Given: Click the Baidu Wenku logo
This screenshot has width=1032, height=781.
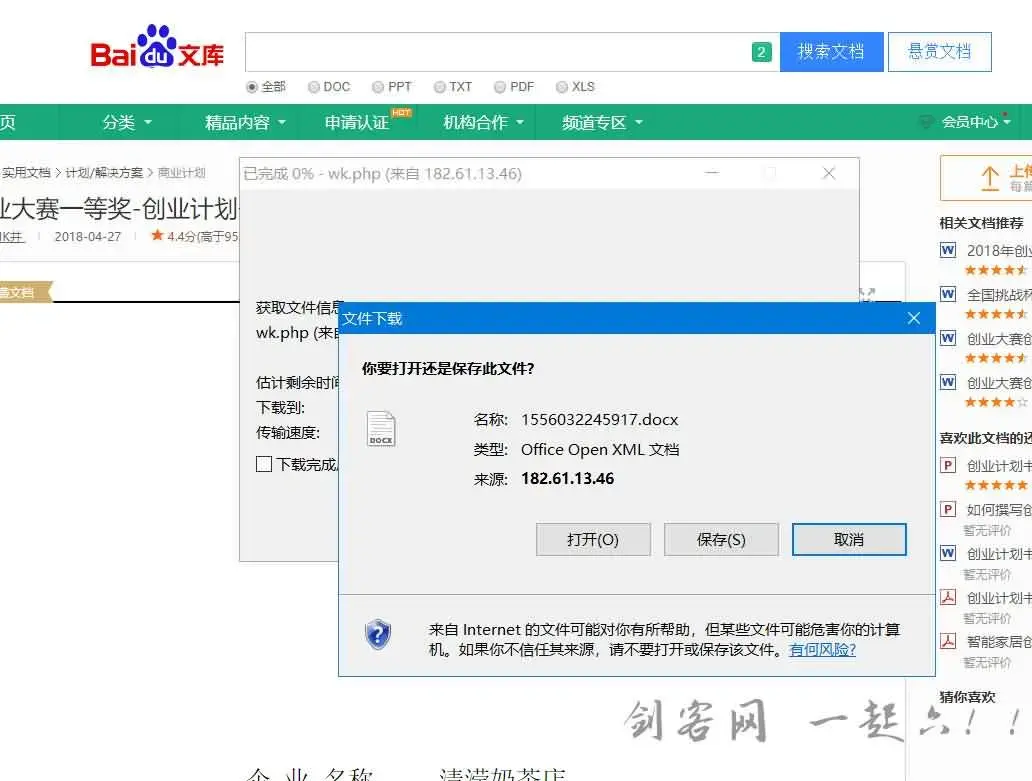Looking at the screenshot, I should (x=157, y=47).
